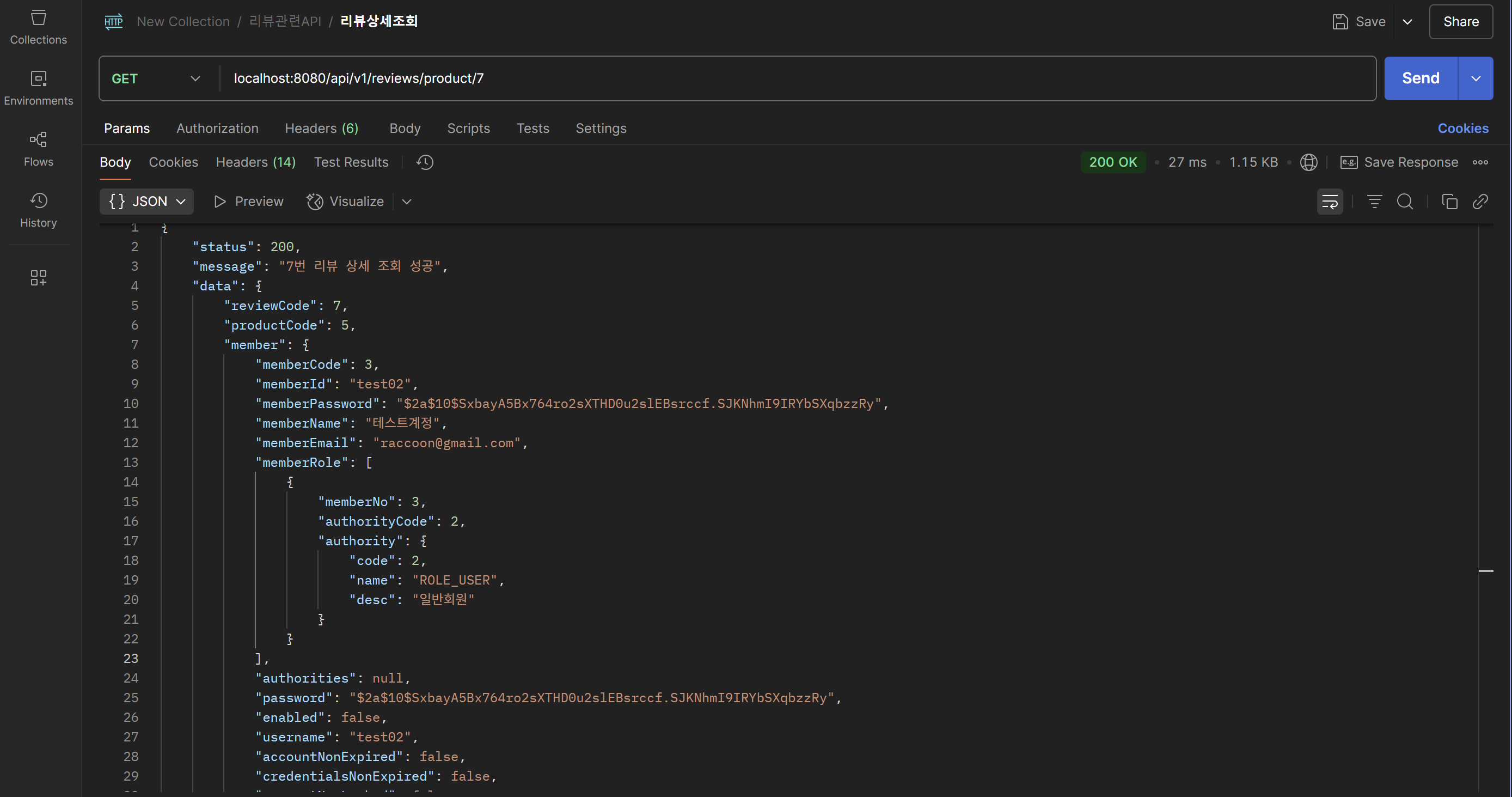Open the Environments sidebar panel
Screen dimensions: 1512x797
coord(38,88)
